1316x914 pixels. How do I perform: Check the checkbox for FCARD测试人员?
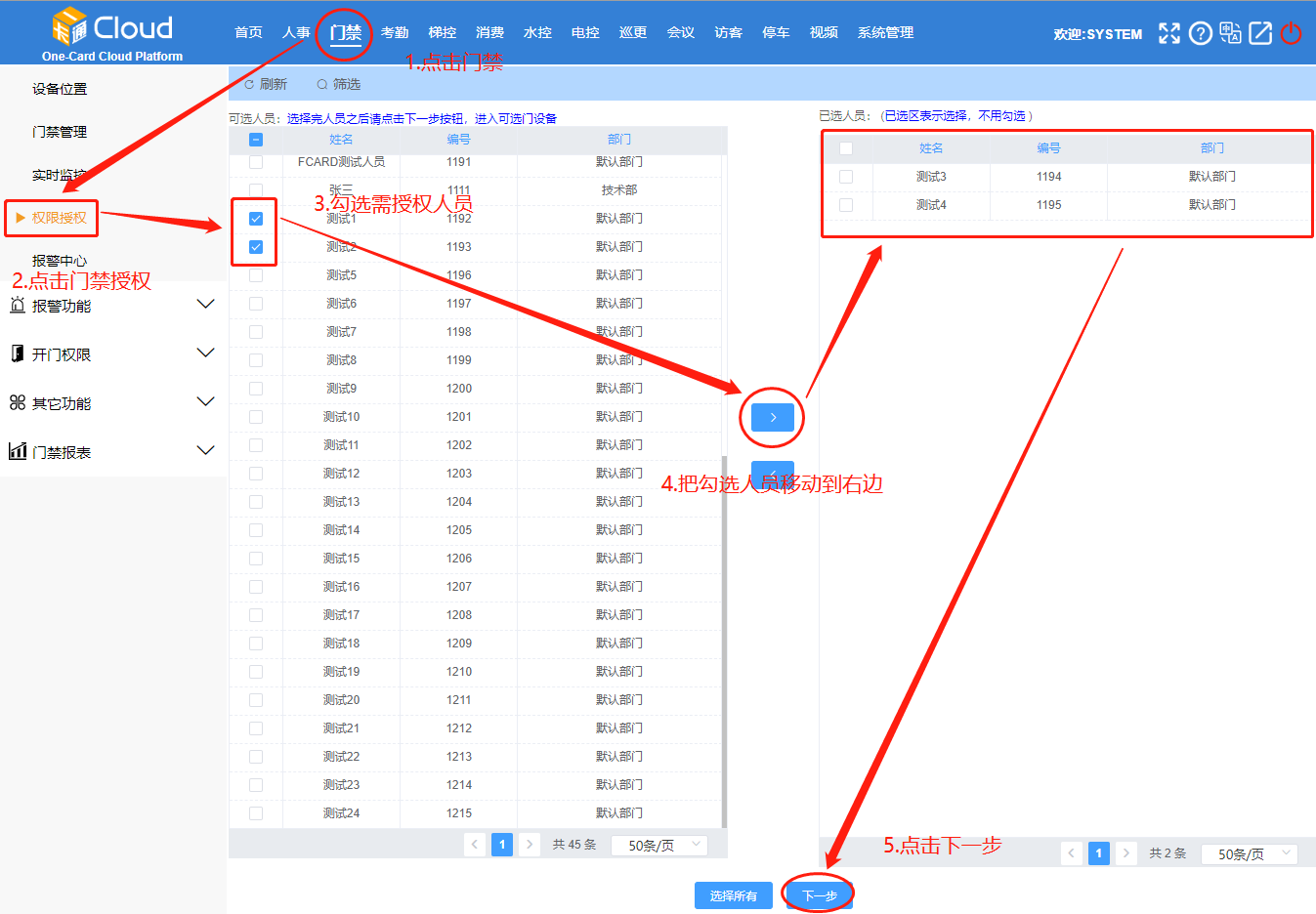254,161
